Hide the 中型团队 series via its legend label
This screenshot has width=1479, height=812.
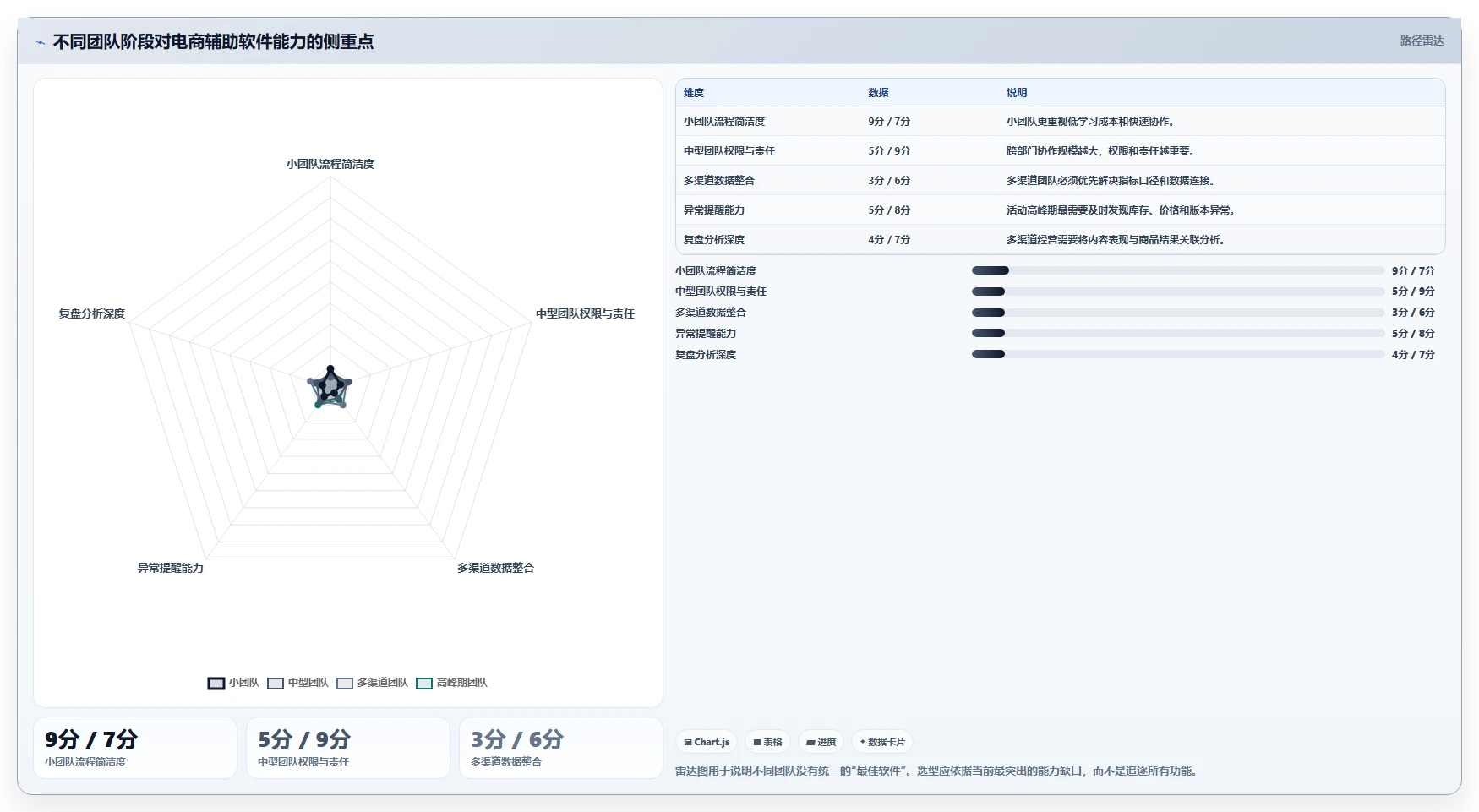pos(308,683)
